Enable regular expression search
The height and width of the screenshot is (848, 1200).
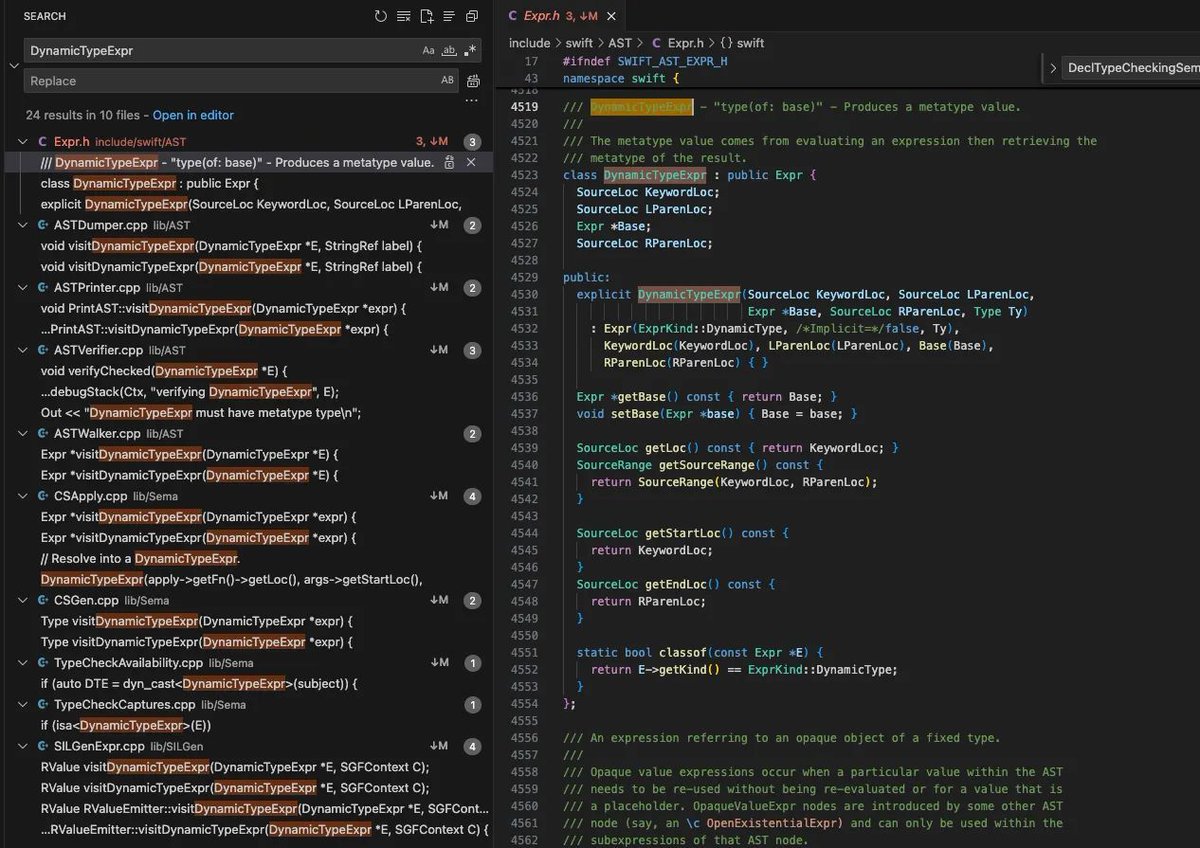coord(470,50)
